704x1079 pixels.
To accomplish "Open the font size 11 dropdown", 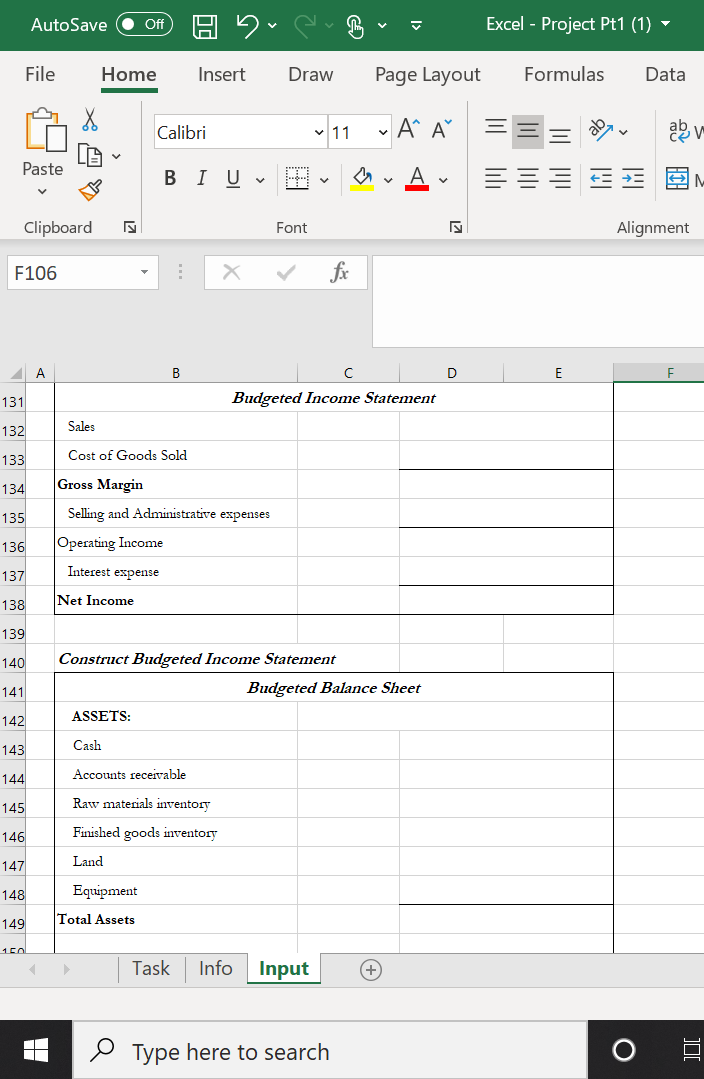I will 383,132.
